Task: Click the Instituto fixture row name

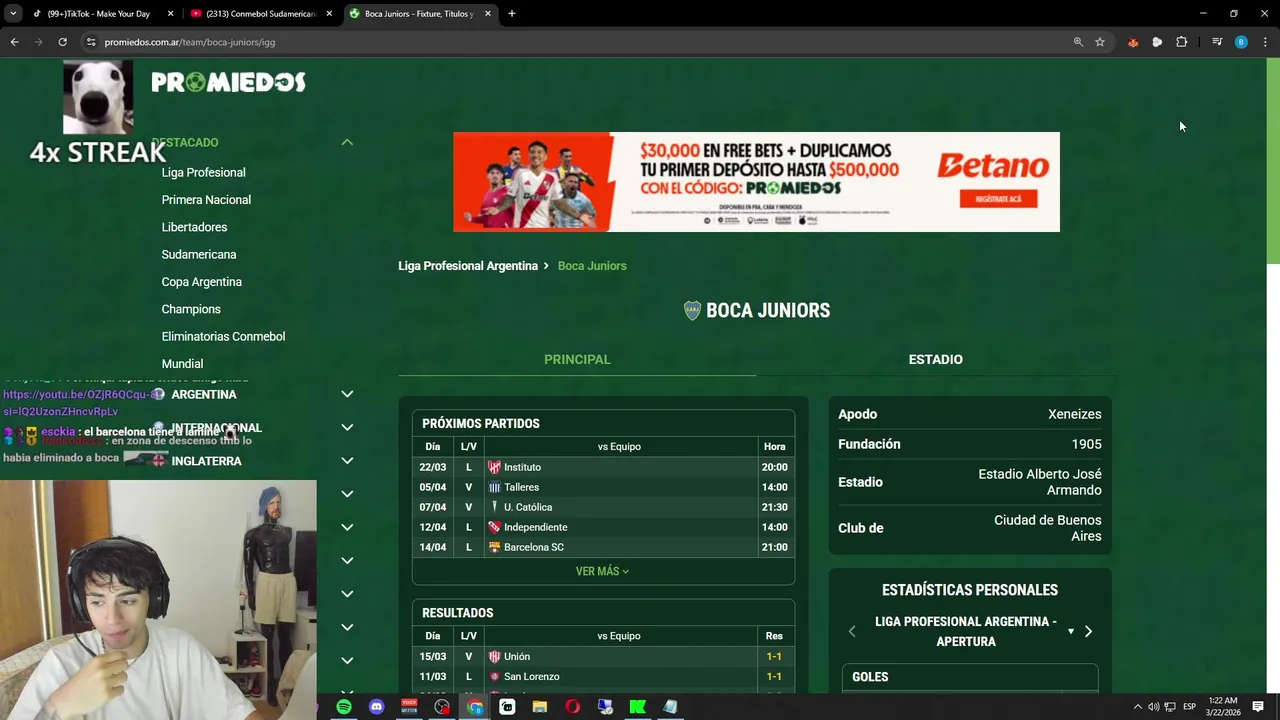Action: [522, 467]
